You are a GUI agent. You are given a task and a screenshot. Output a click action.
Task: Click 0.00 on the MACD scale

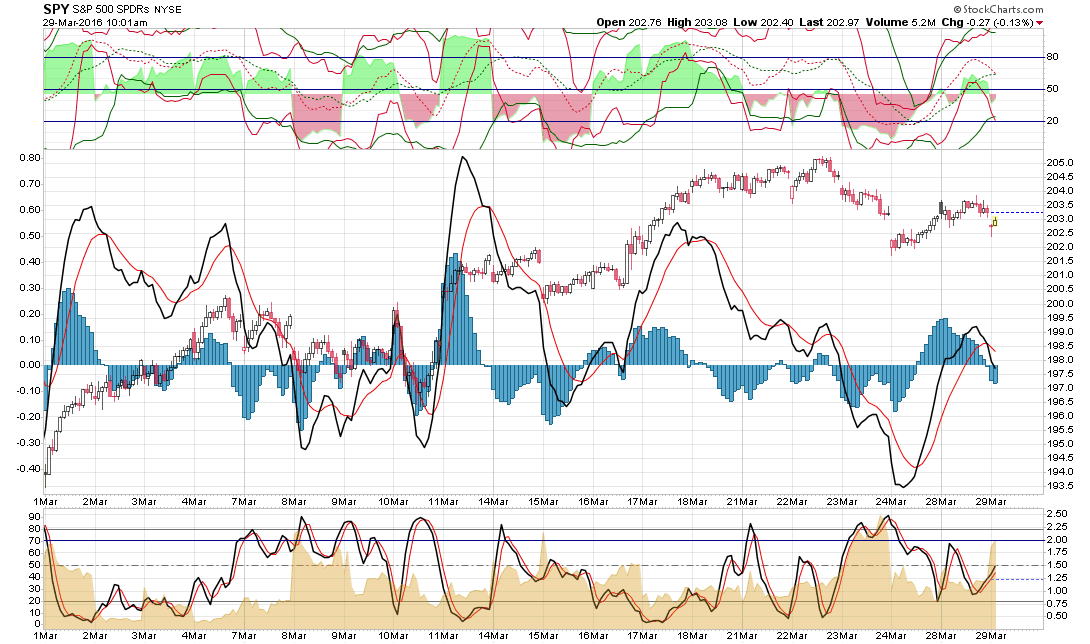(x=30, y=365)
